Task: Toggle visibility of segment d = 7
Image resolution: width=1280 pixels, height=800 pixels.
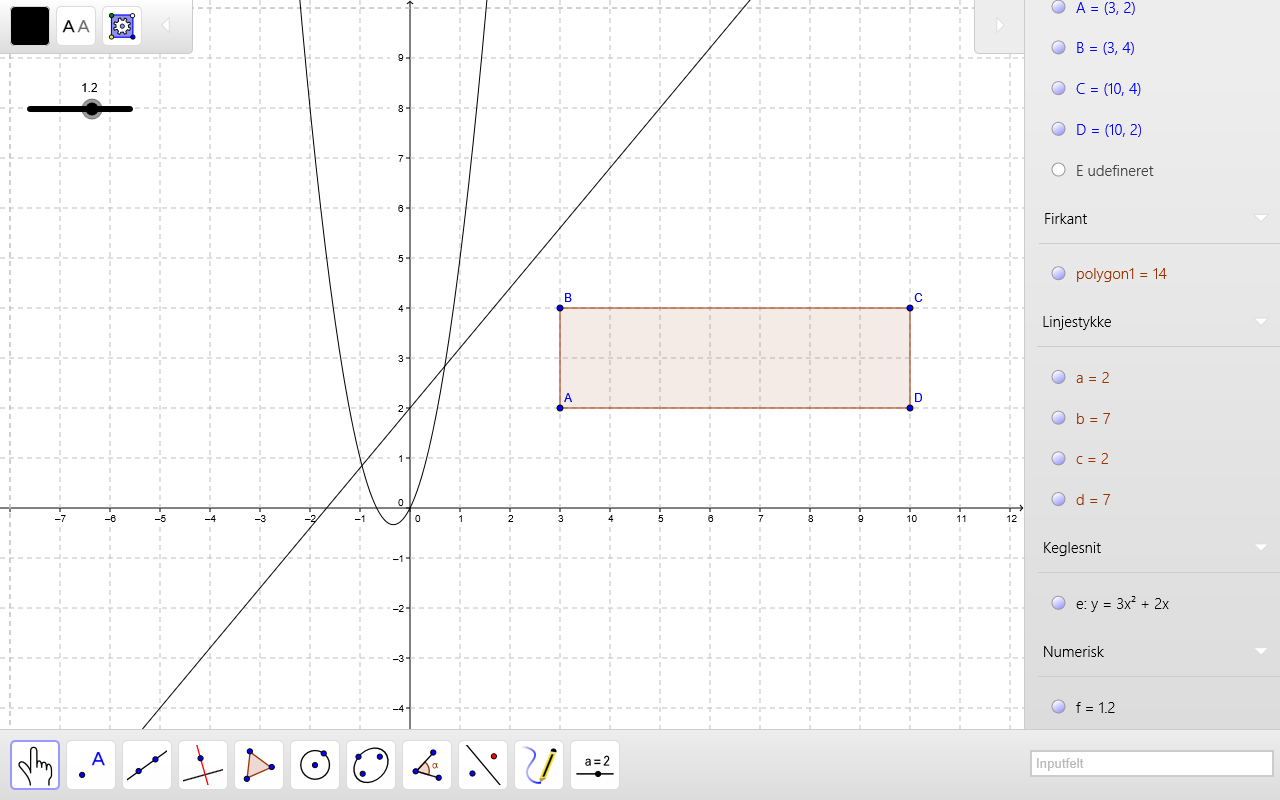Action: click(x=1059, y=499)
